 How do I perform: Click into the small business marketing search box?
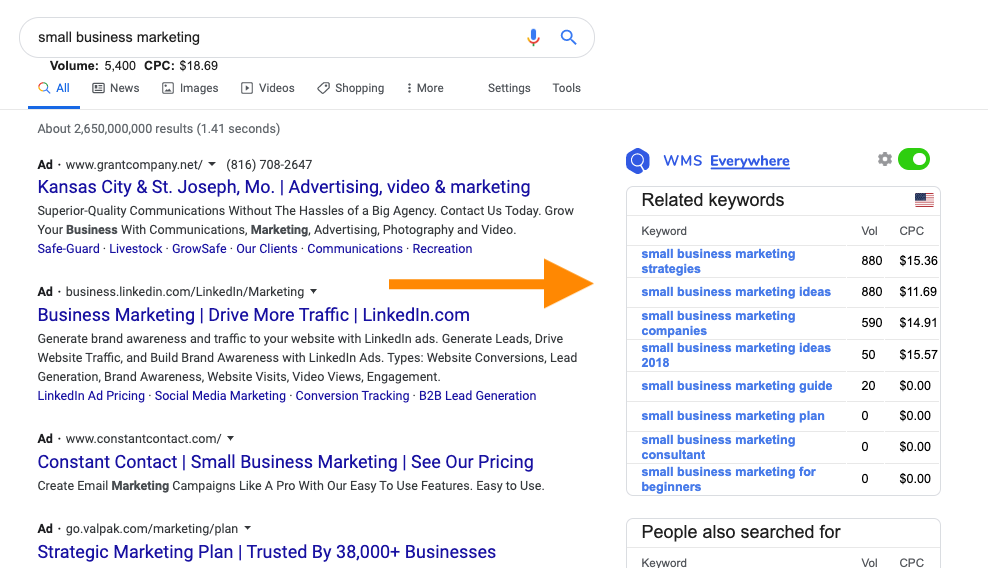(271, 38)
